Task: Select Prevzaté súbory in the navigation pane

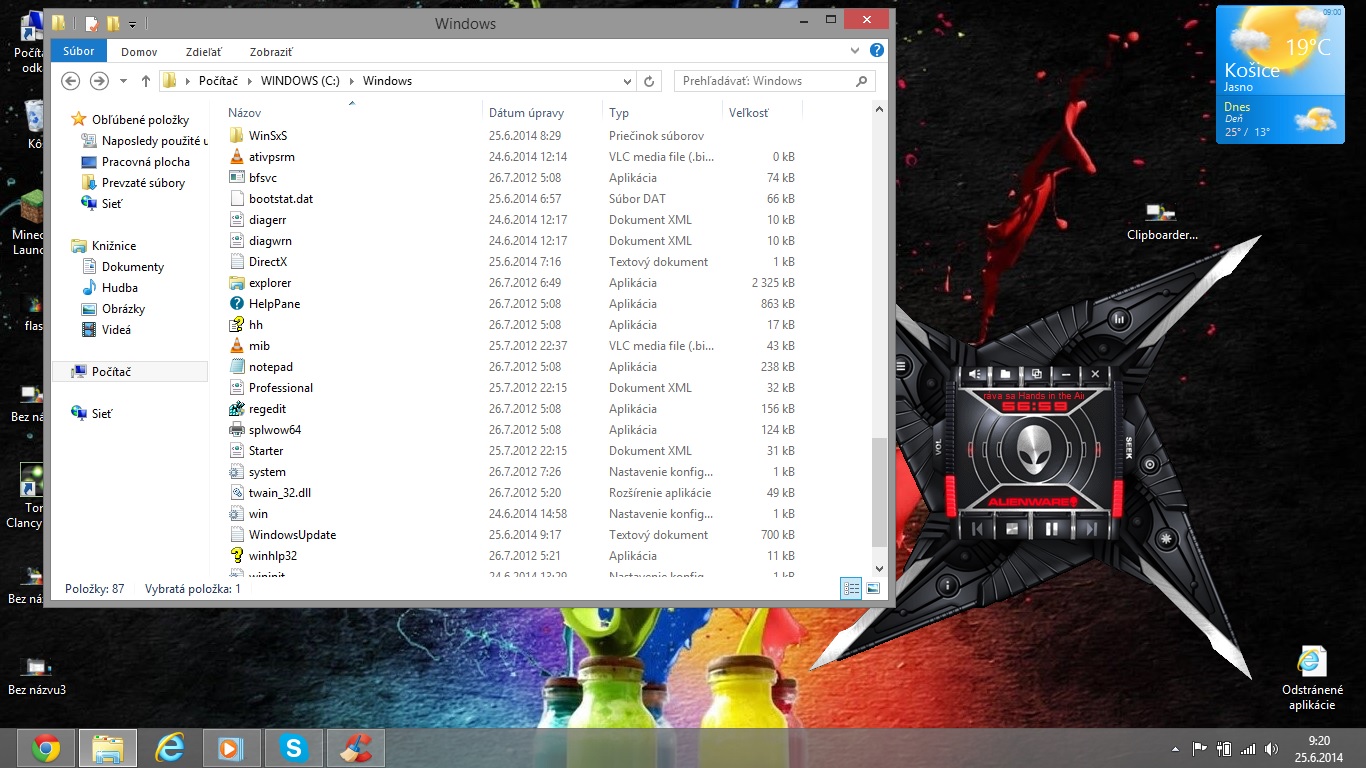Action: (134, 183)
